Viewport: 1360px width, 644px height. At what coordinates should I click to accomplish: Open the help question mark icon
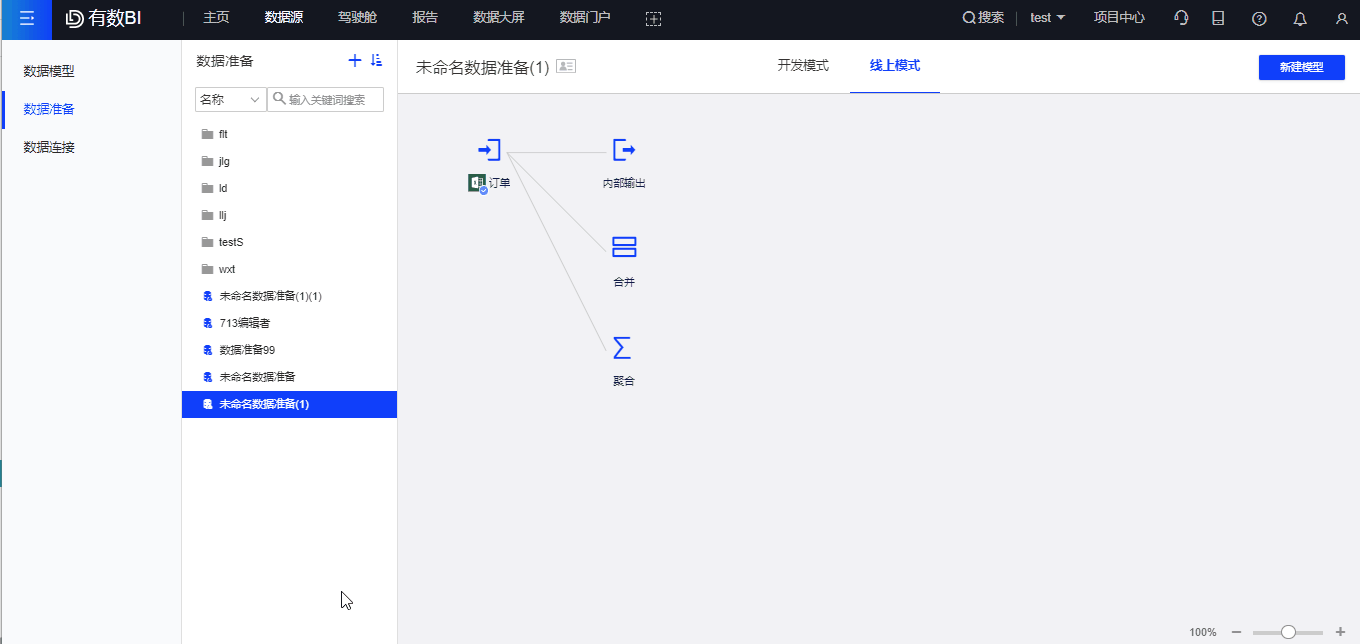[1259, 17]
